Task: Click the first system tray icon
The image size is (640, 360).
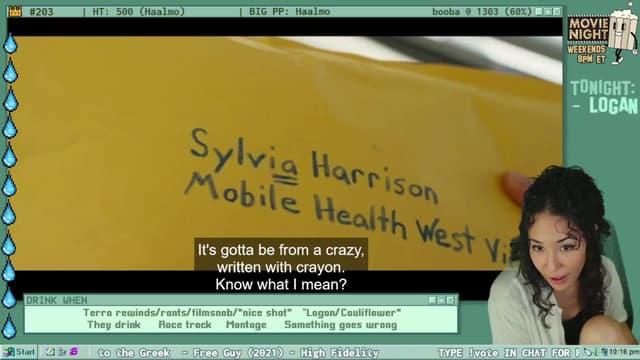Action: click(587, 352)
